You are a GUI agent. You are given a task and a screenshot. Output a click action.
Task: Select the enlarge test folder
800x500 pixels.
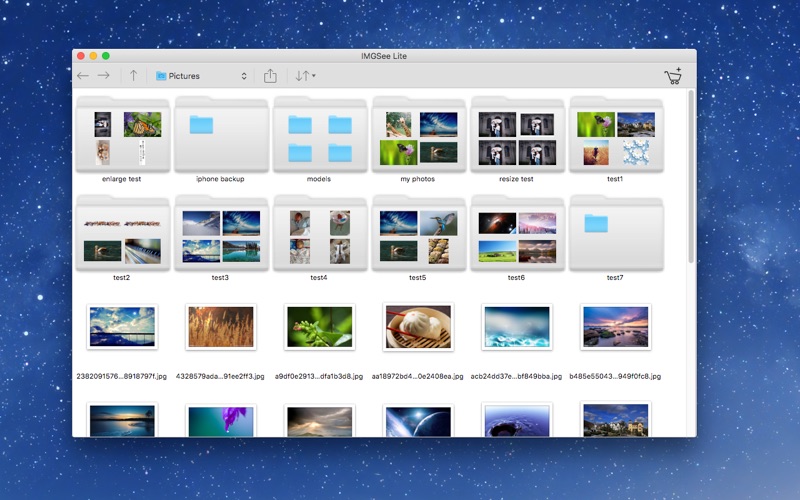(122, 134)
